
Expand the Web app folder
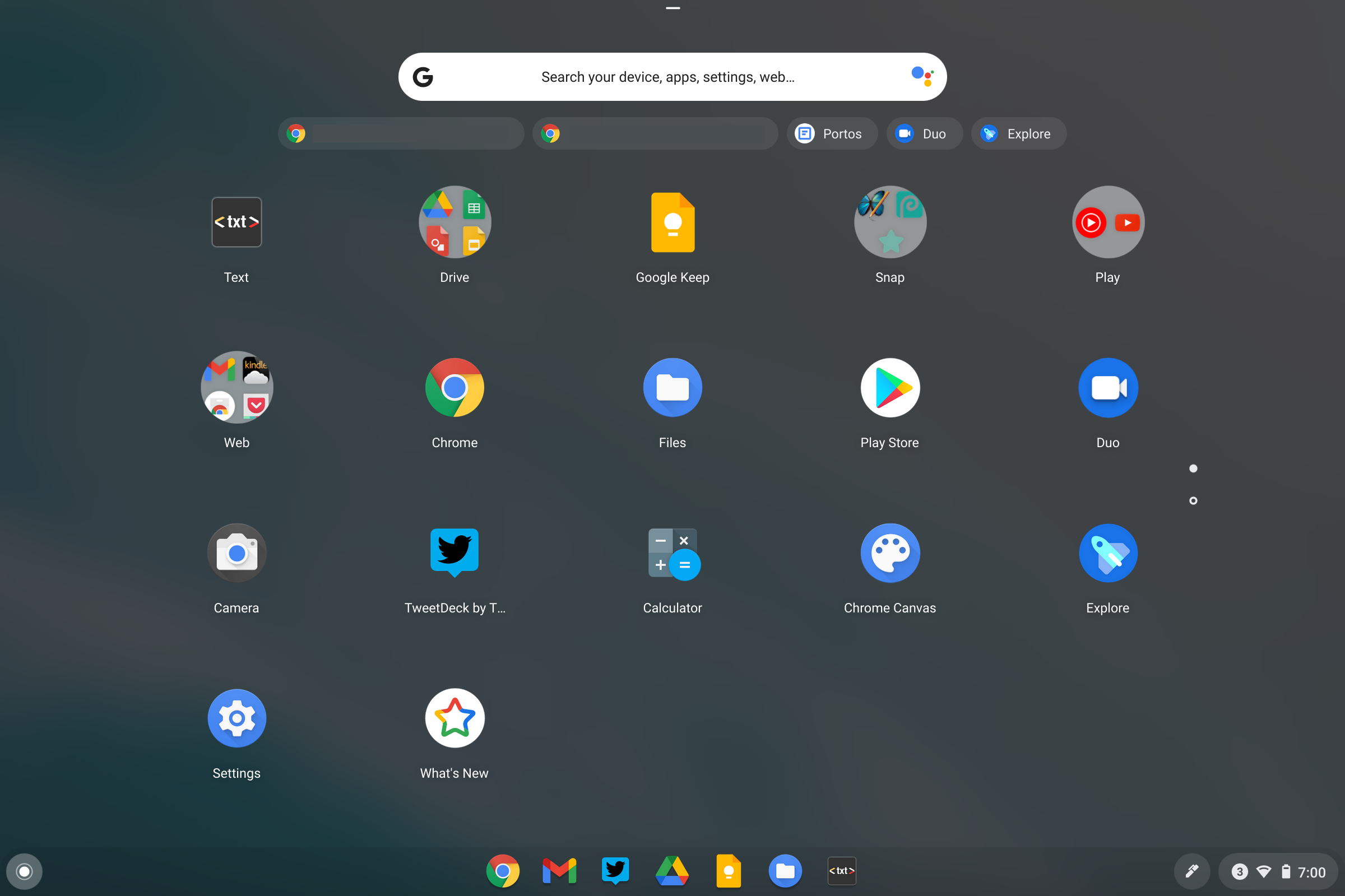[x=236, y=388]
